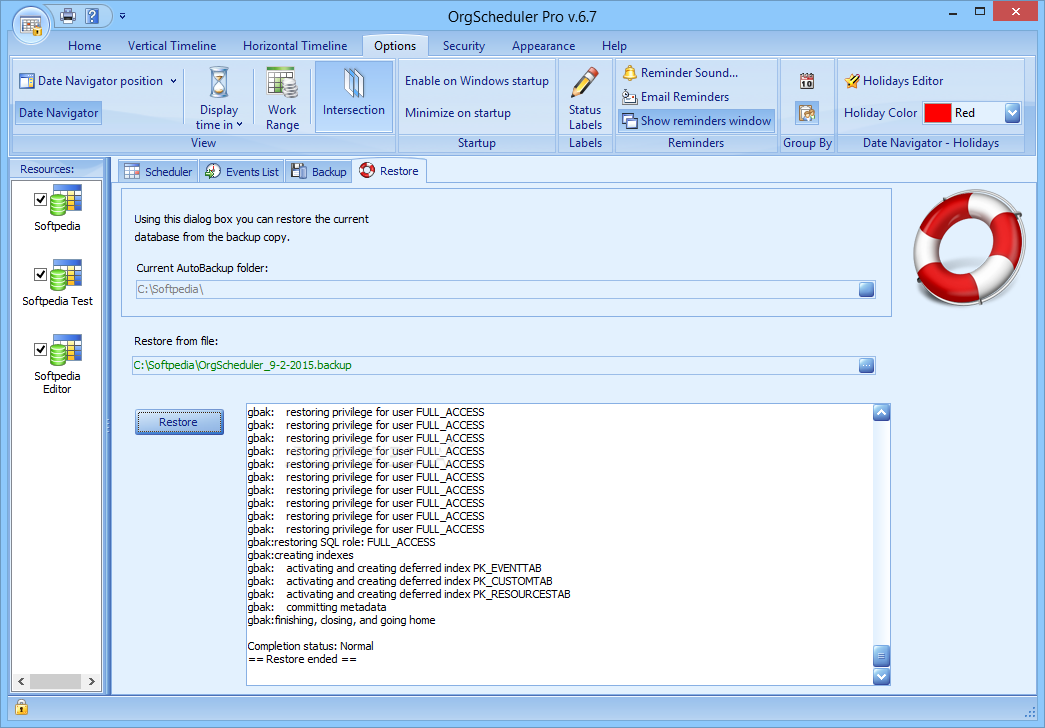Click the lower Group By resource icon
The width and height of the screenshot is (1045, 728).
point(807,113)
